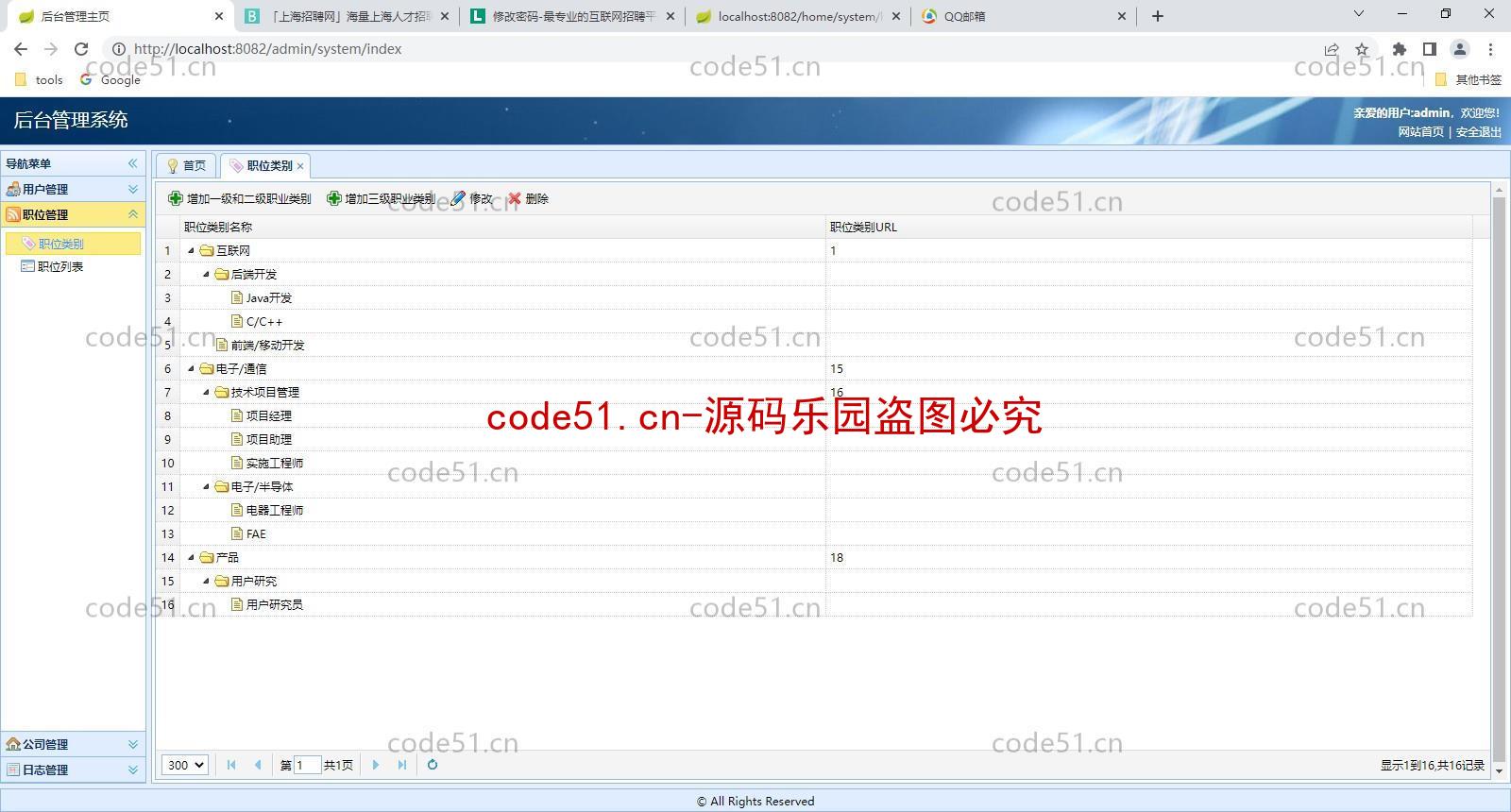Click the 互联网 folder icon
The height and width of the screenshot is (812, 1511).
207,250
